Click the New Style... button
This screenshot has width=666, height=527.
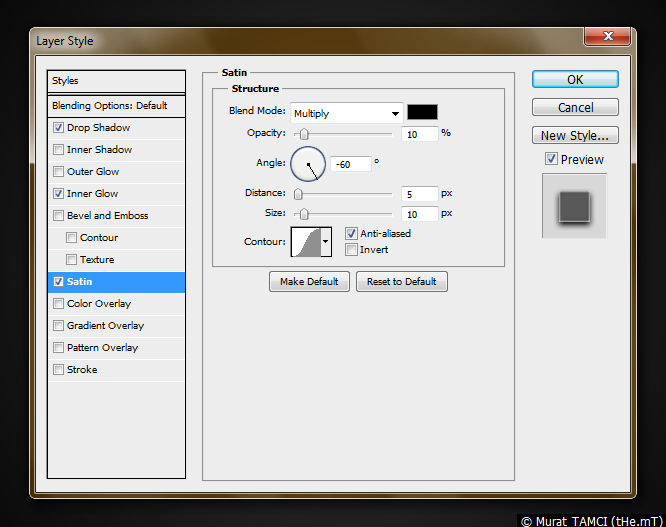point(574,135)
